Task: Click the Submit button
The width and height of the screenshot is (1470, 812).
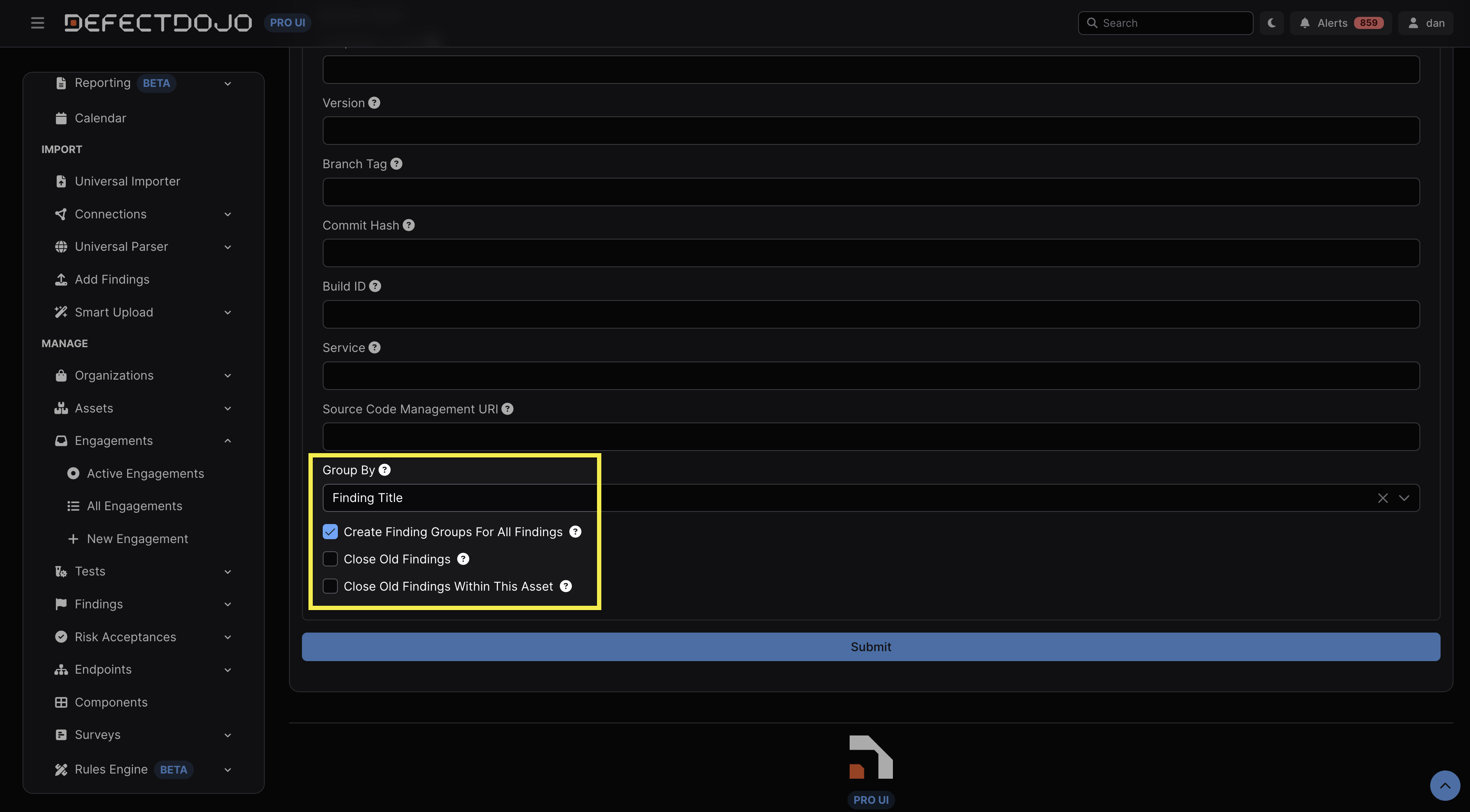Action: (871, 647)
